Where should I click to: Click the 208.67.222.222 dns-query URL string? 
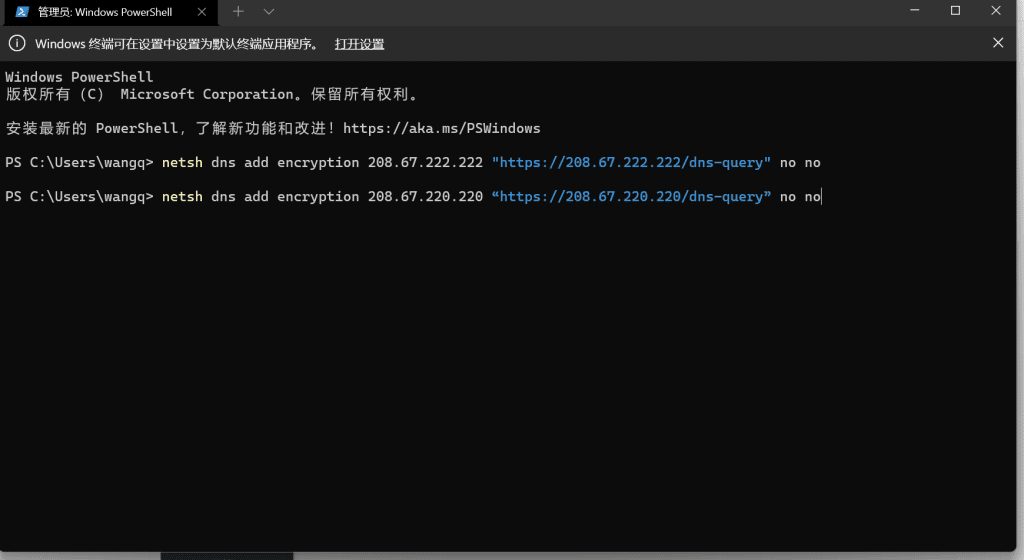pyautogui.click(x=631, y=163)
